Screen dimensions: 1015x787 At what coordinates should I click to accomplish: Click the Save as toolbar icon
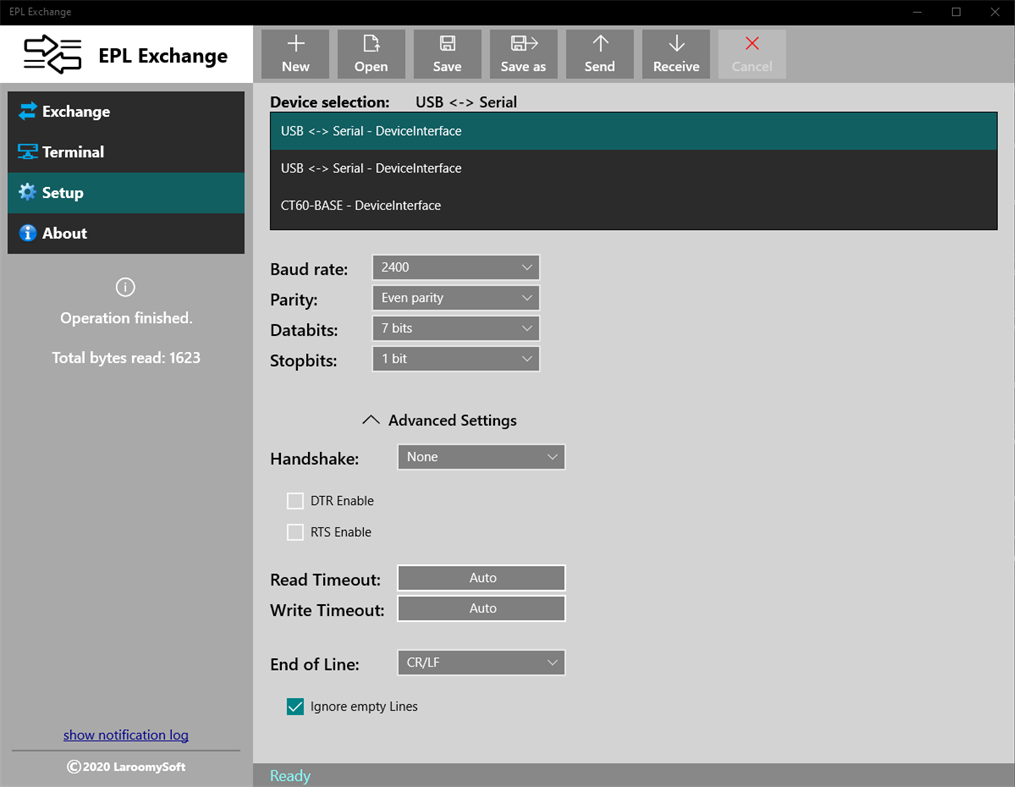[523, 53]
